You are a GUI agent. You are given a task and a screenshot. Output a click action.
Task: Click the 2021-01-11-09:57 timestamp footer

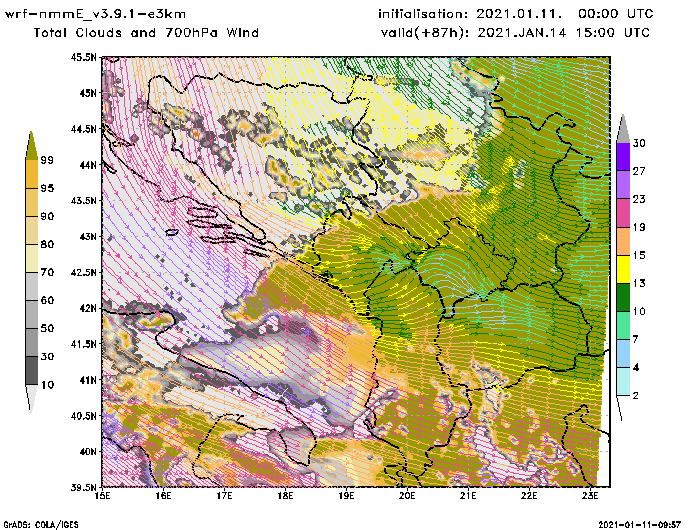pos(639,524)
